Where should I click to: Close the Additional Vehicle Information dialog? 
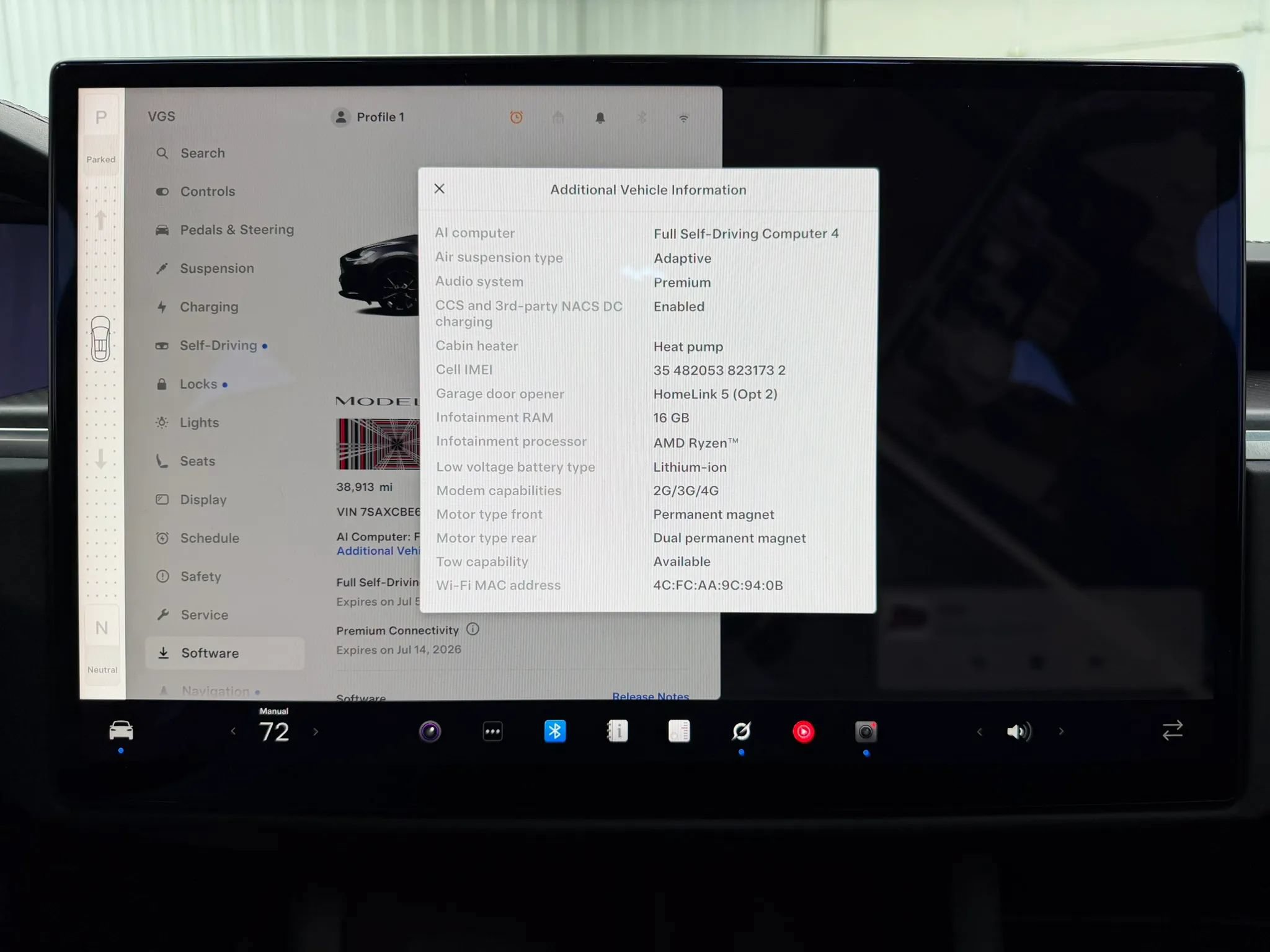click(439, 188)
